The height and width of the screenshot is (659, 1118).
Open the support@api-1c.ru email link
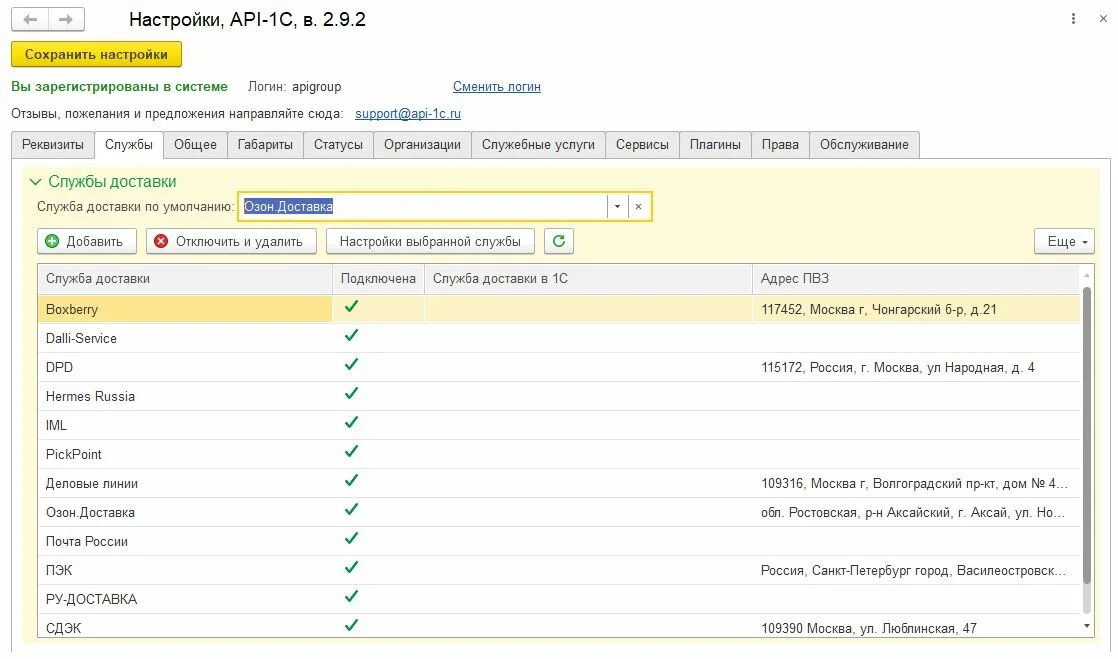pos(408,113)
